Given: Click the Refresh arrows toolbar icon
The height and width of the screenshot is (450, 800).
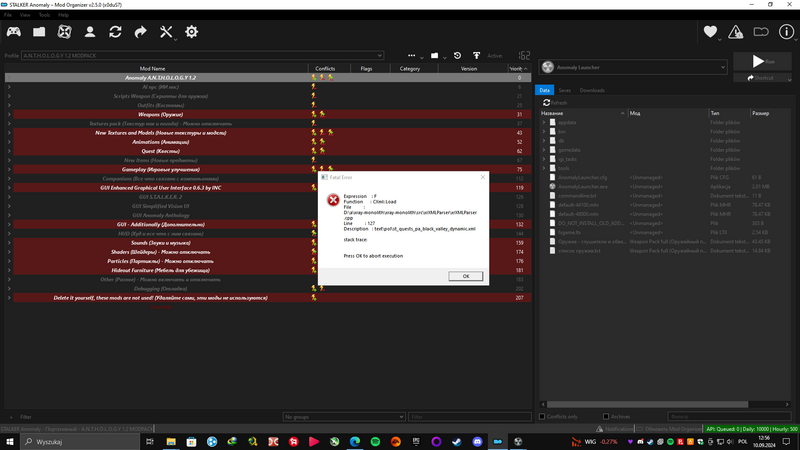Looking at the screenshot, I should [x=116, y=33].
